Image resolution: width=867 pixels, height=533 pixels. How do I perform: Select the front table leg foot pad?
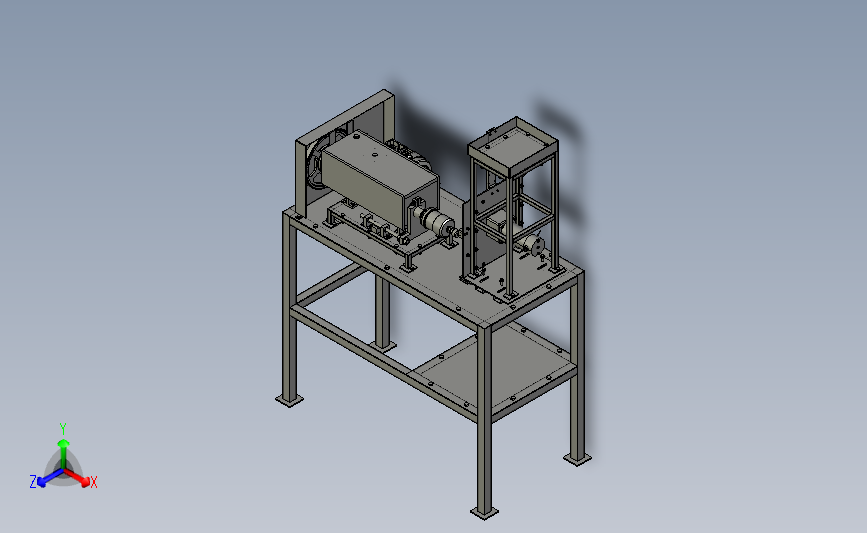pos(484,513)
